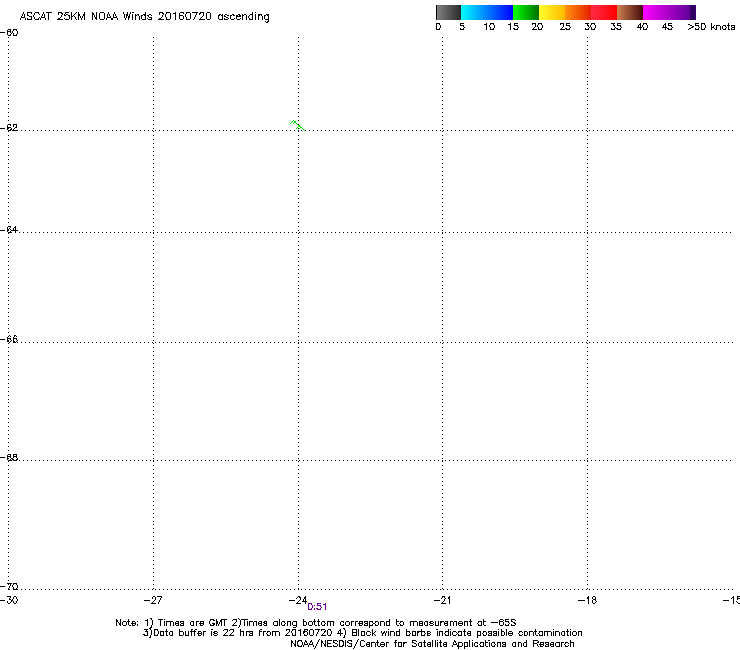Screen dimensions: 740x650
Task: Click the -30 longitude axis label
Action: click(9, 600)
